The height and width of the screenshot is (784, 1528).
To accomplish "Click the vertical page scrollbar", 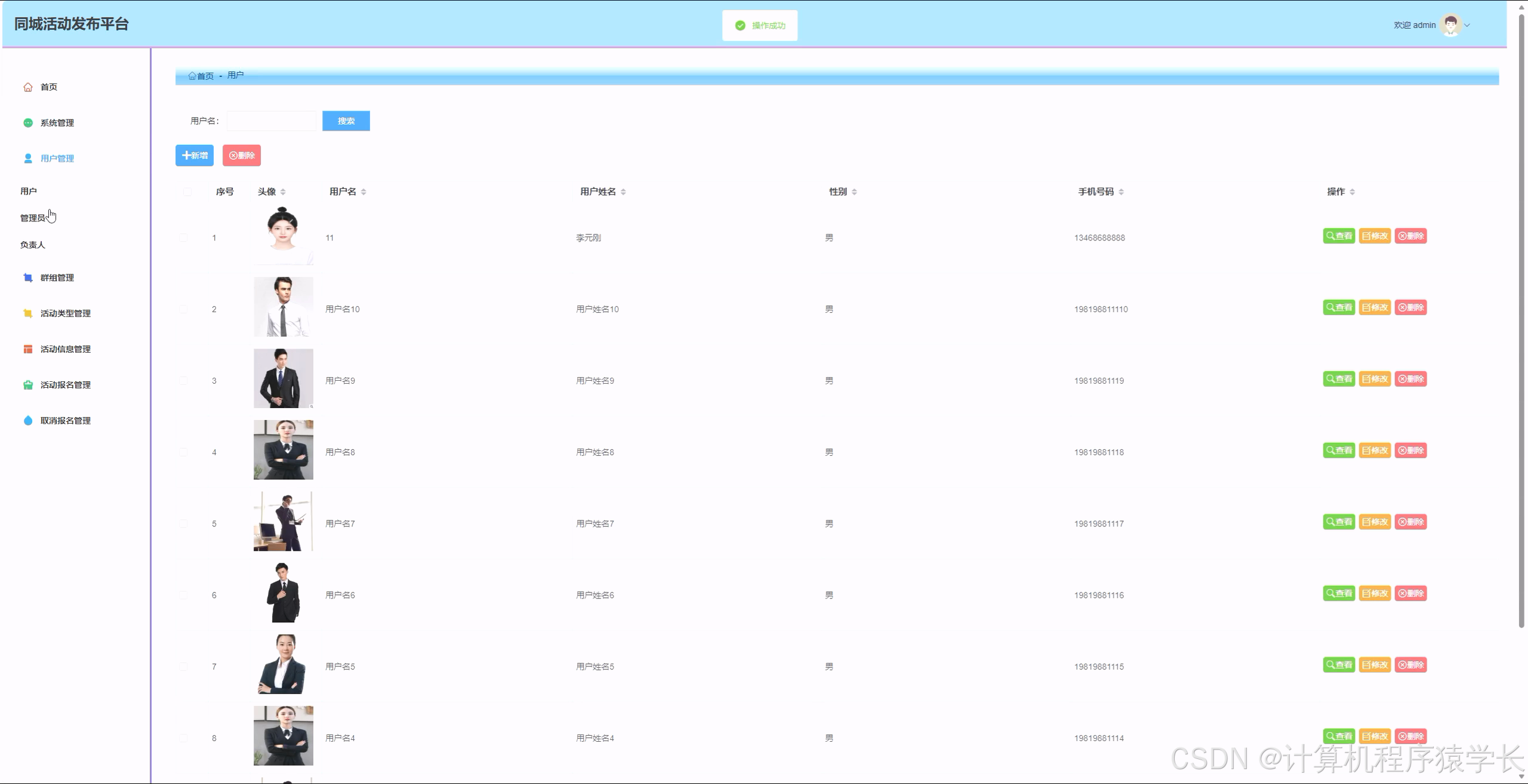I will point(1521,322).
